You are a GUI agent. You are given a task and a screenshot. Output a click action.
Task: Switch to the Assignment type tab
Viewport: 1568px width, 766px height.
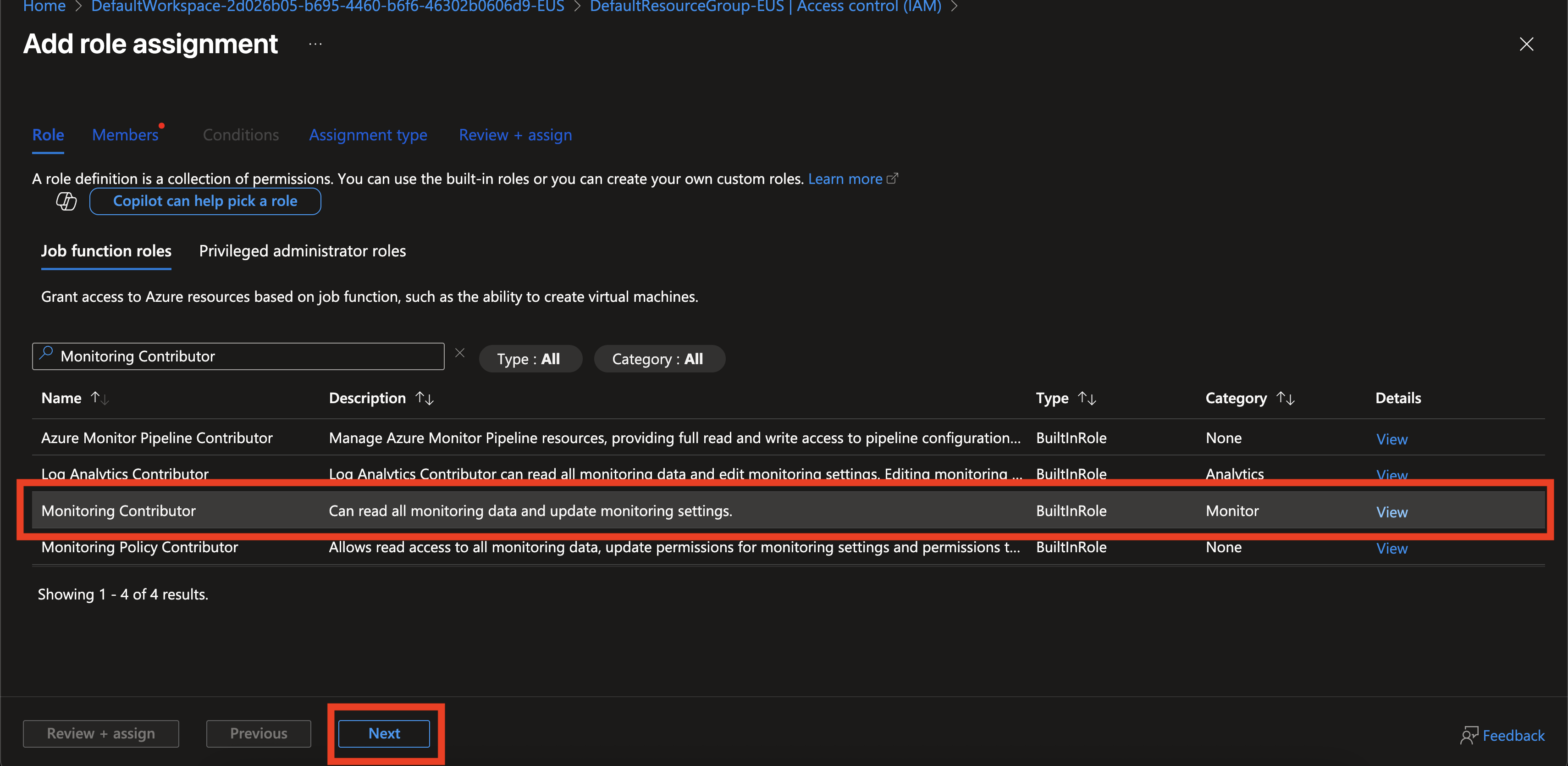click(368, 134)
